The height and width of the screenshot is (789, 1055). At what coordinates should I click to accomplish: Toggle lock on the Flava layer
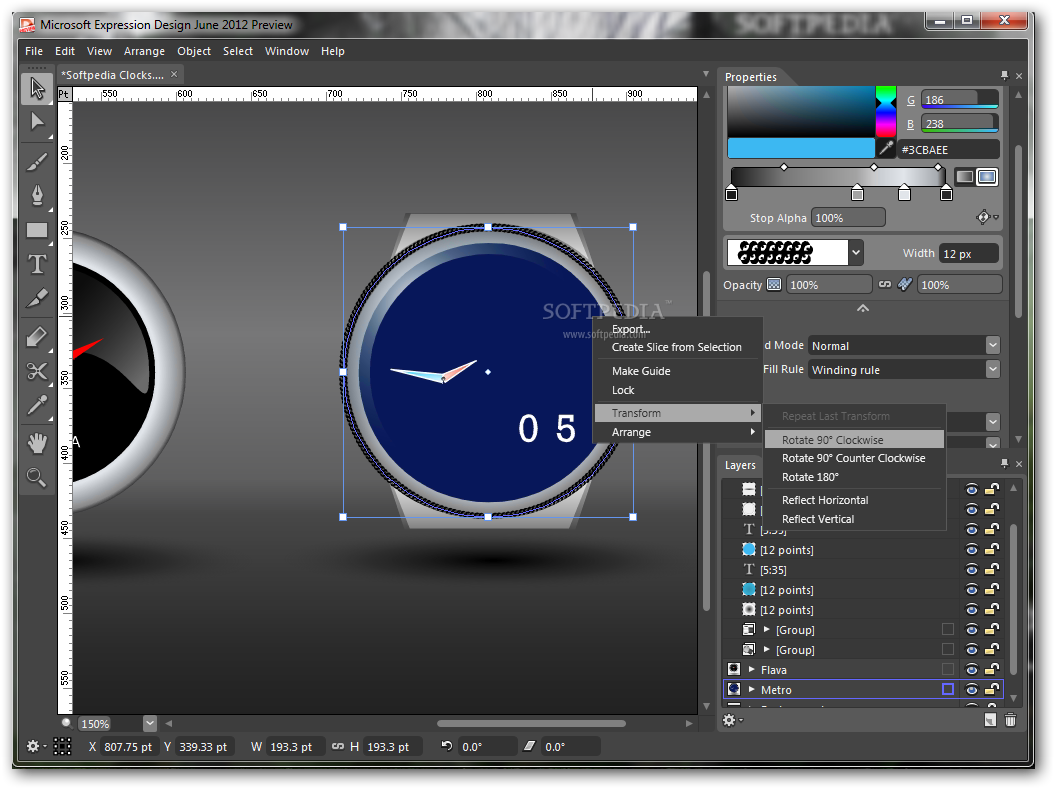[x=992, y=669]
